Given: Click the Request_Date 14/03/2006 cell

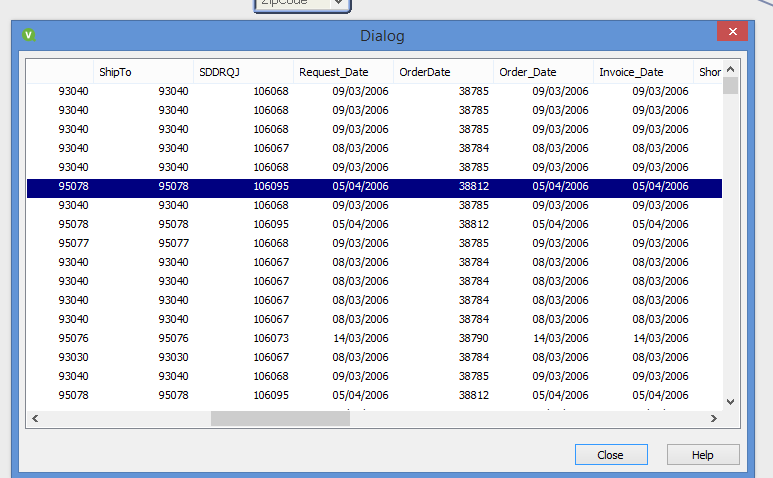Looking at the screenshot, I should [361, 339].
